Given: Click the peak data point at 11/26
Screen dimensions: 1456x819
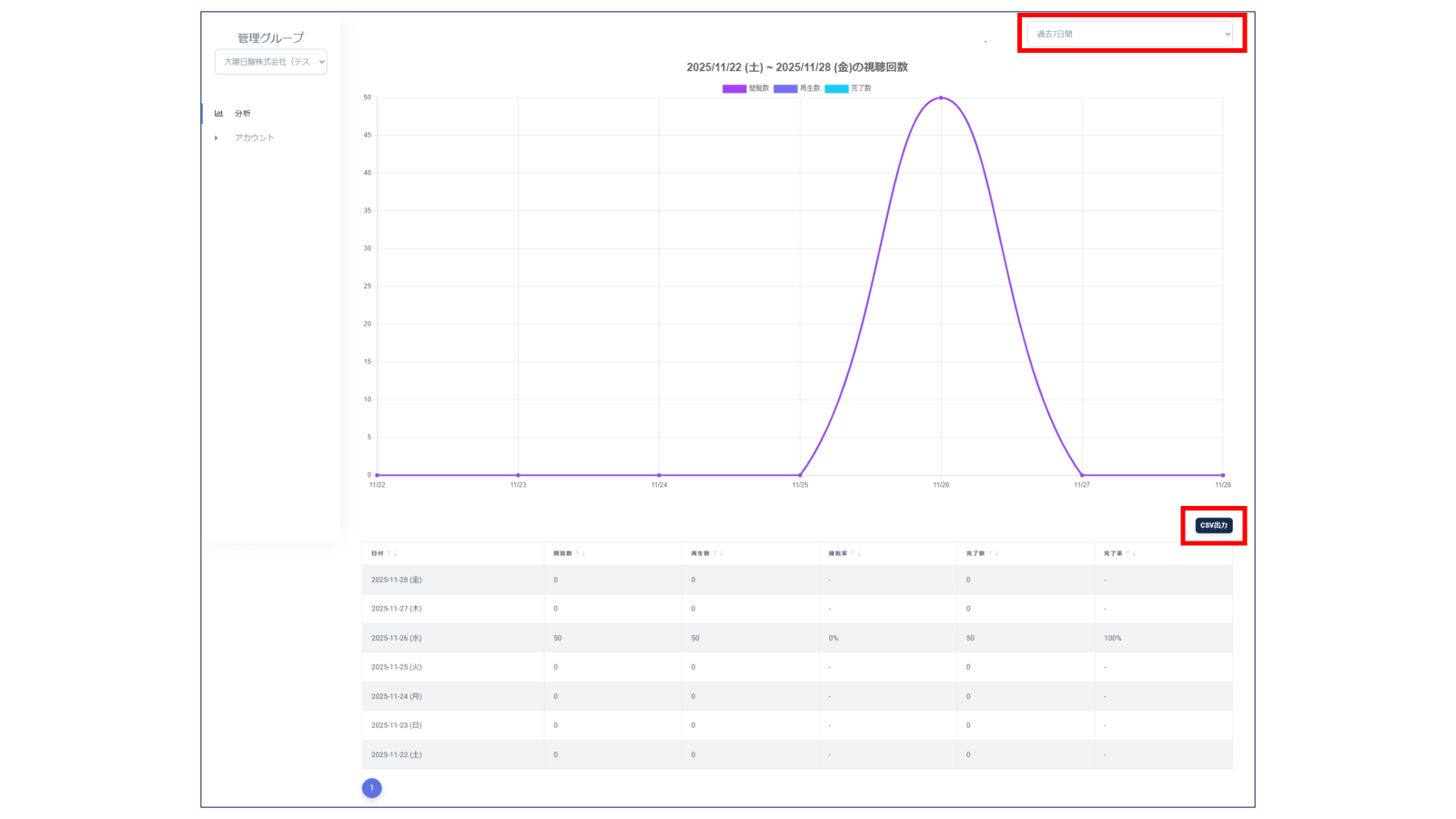Looking at the screenshot, I should (941, 97).
